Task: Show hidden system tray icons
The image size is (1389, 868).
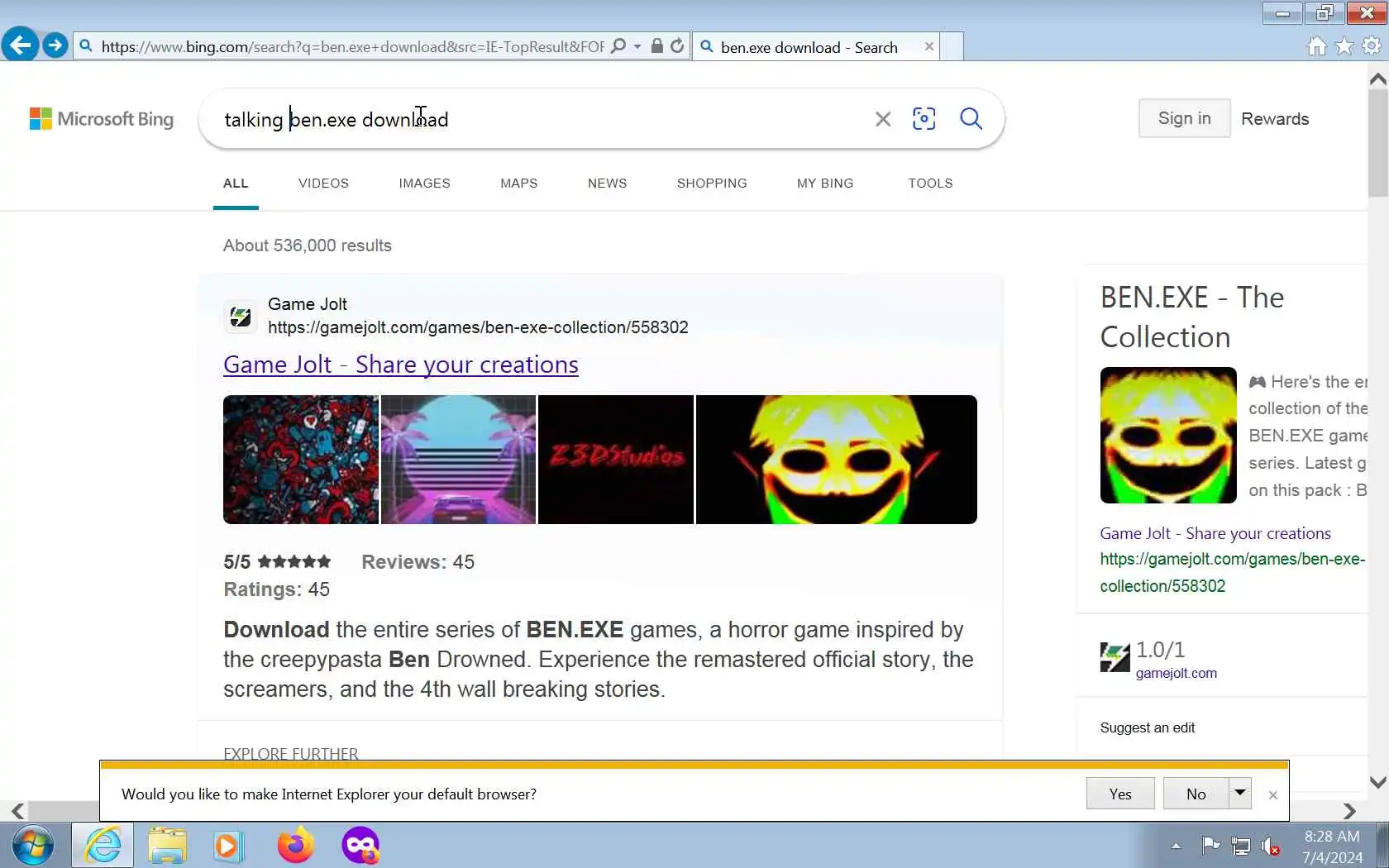Action: [x=1176, y=846]
